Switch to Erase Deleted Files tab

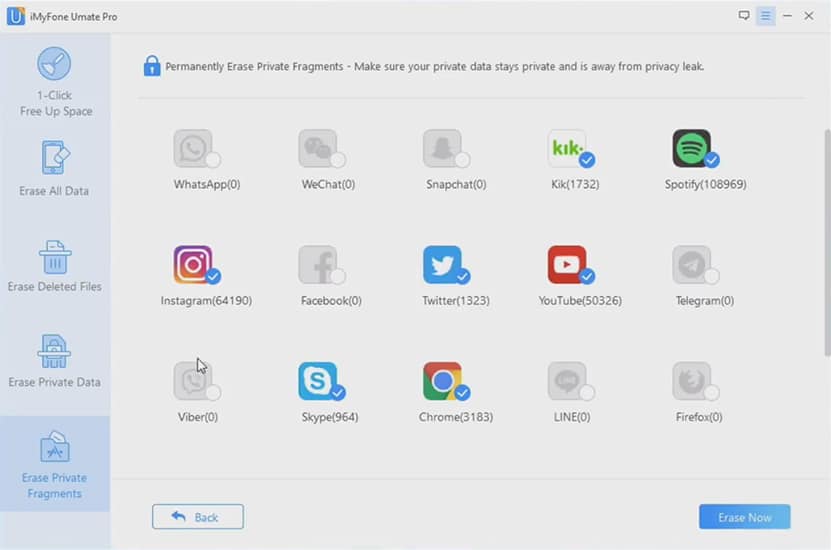pos(55,267)
